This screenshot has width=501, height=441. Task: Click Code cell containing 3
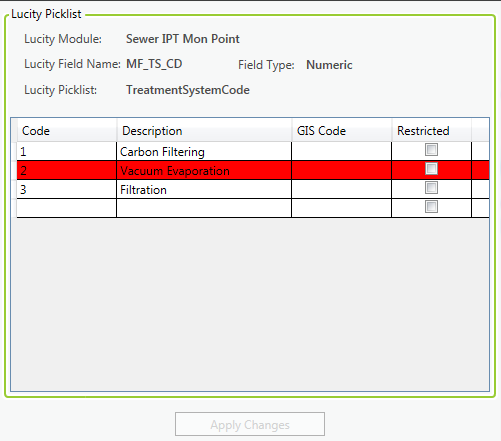[67, 190]
